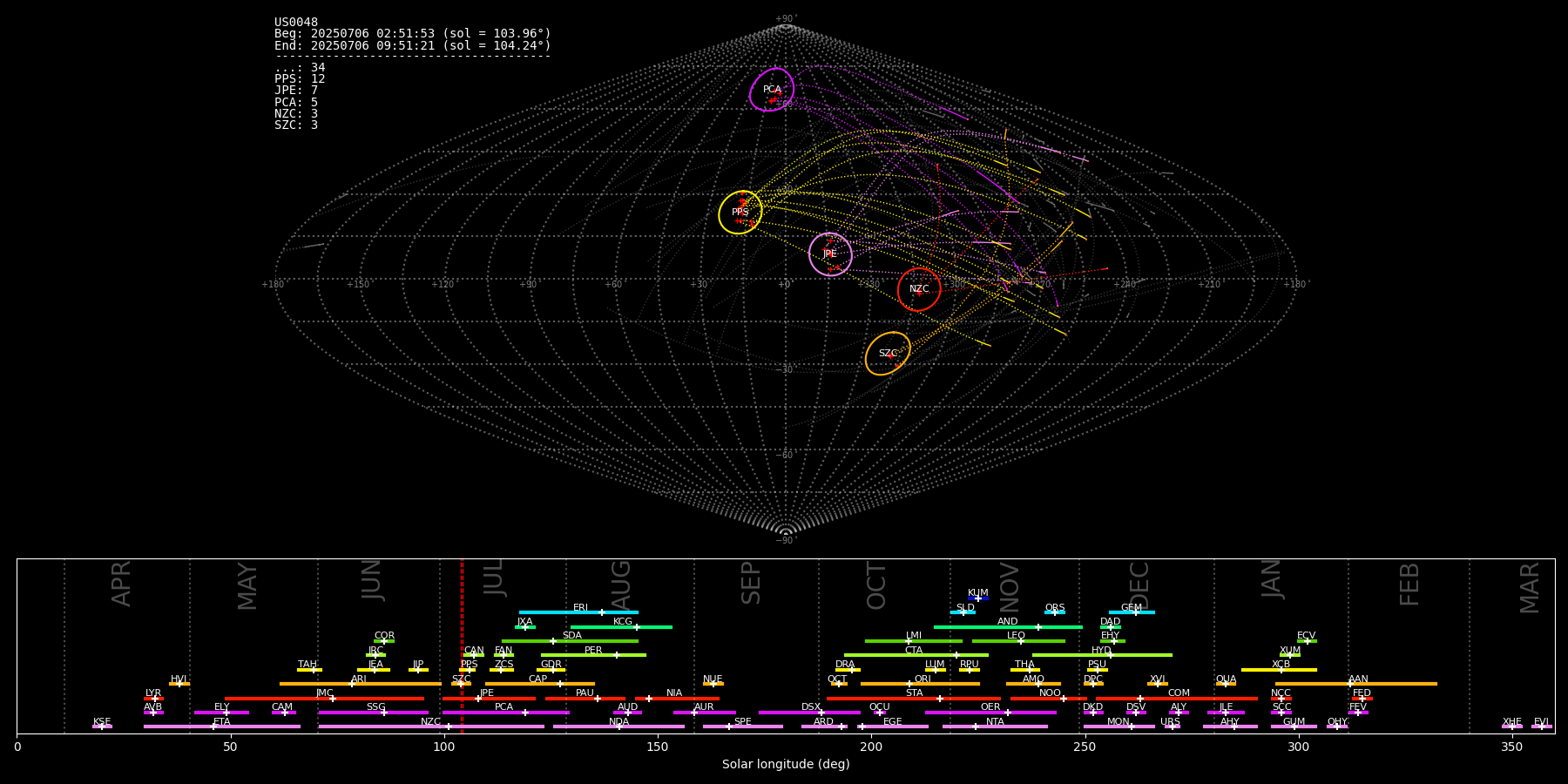The width and height of the screenshot is (1568, 784).
Task: Click the PCA radiant circle on the sky map
Action: pos(772,90)
